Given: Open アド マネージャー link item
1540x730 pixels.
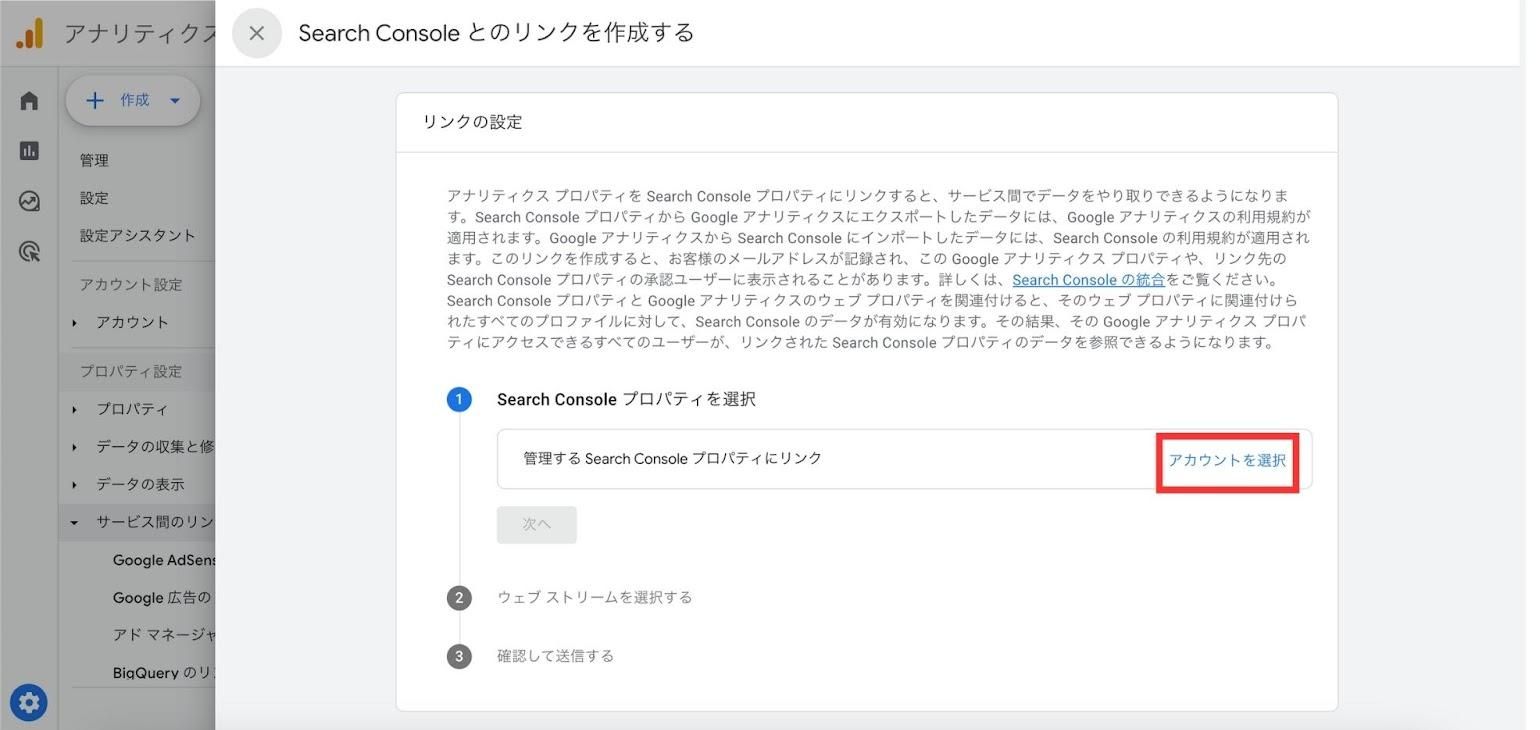Looking at the screenshot, I should pos(164,635).
